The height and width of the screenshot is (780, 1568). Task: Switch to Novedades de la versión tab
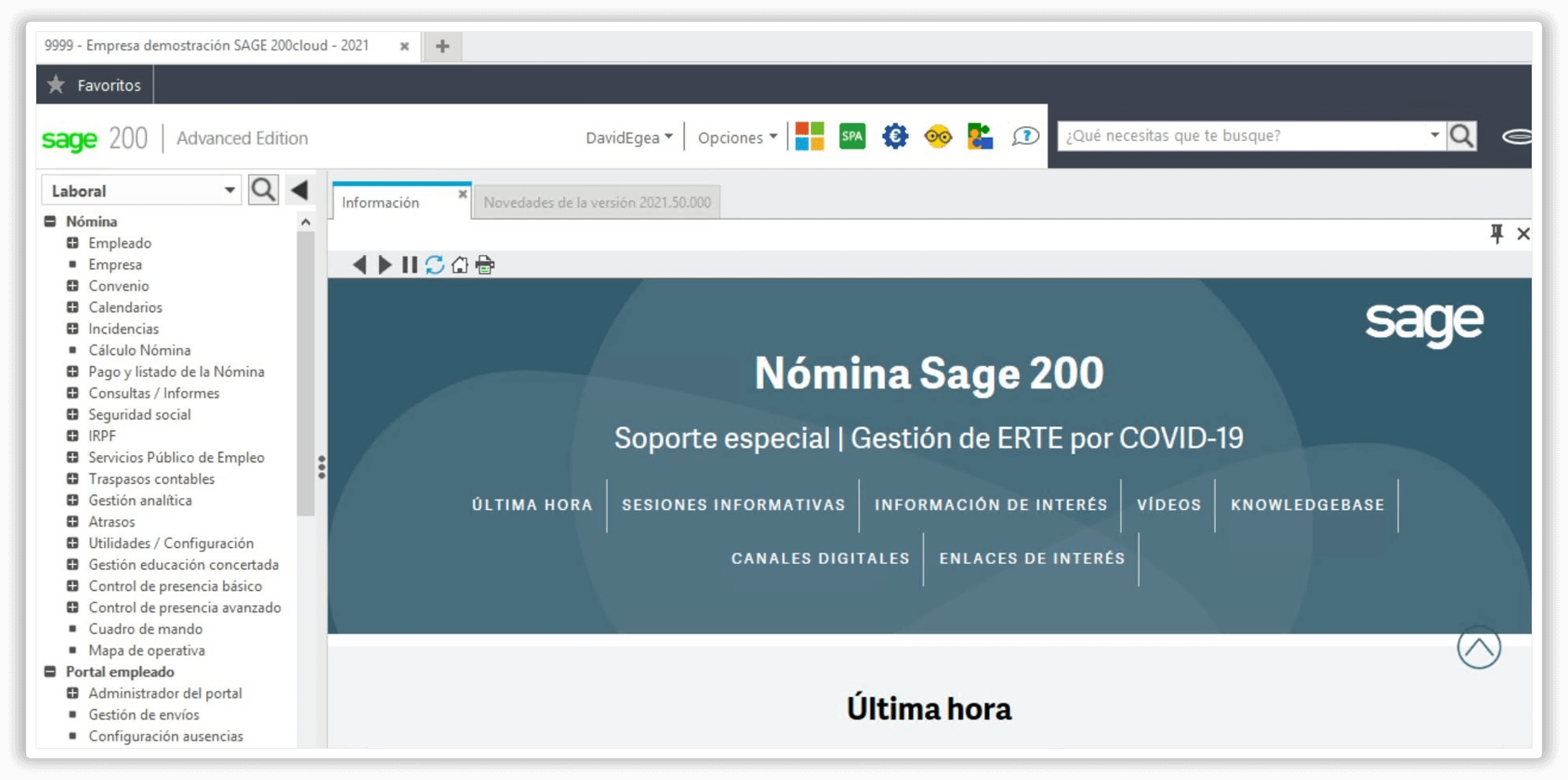pos(597,203)
